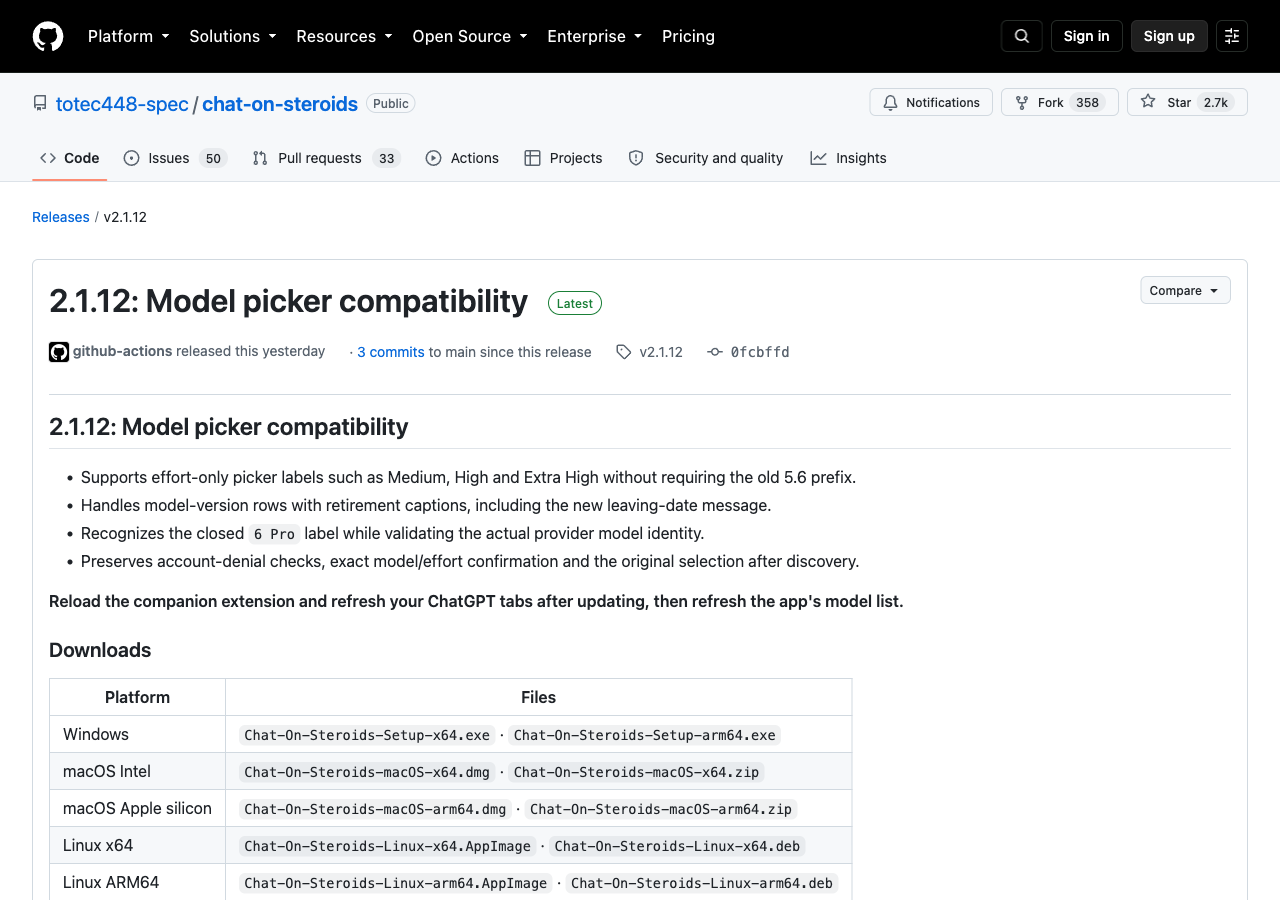Click the Public visibility badge

click(x=391, y=103)
